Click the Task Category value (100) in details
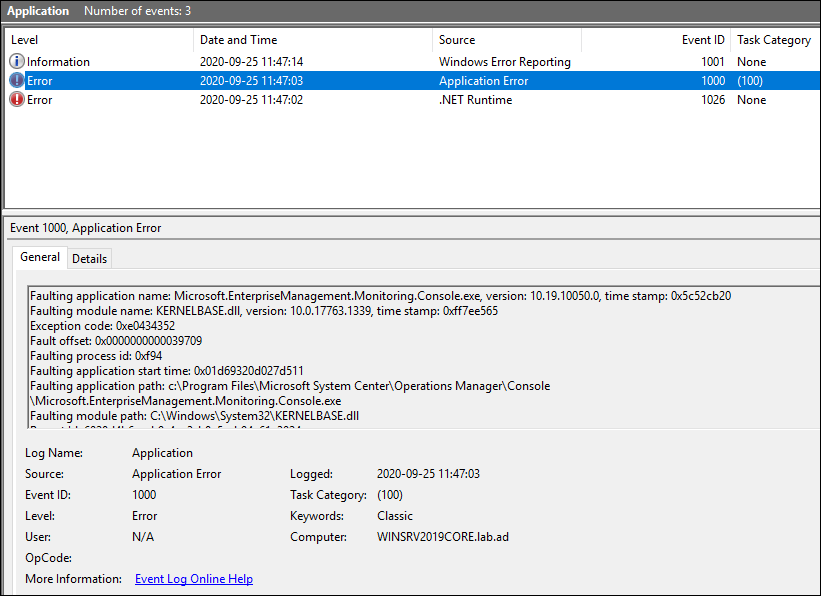821x596 pixels. 390,495
